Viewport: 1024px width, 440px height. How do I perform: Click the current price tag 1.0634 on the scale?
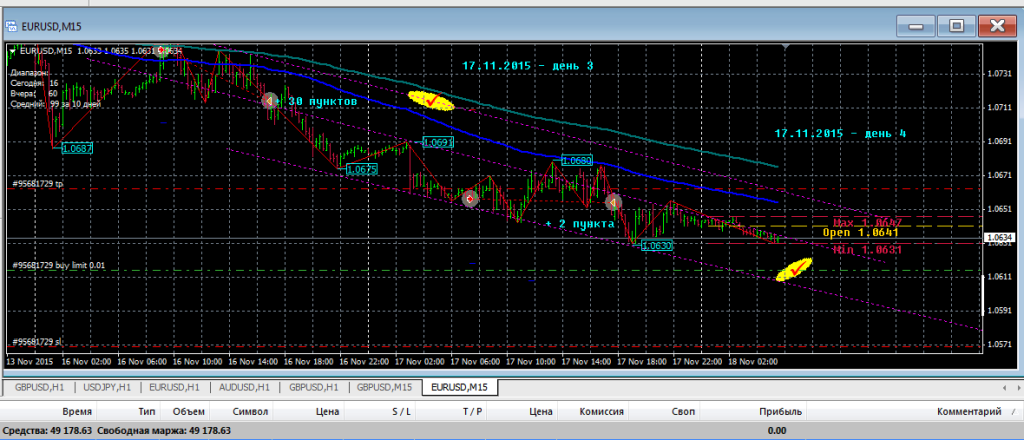999,238
